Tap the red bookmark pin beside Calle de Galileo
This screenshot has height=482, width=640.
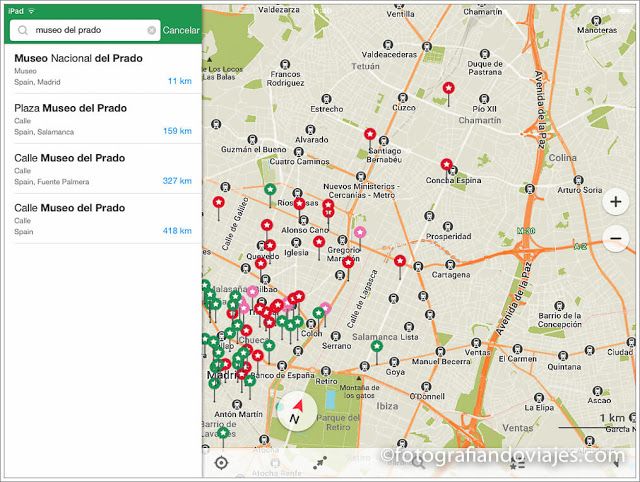(219, 202)
